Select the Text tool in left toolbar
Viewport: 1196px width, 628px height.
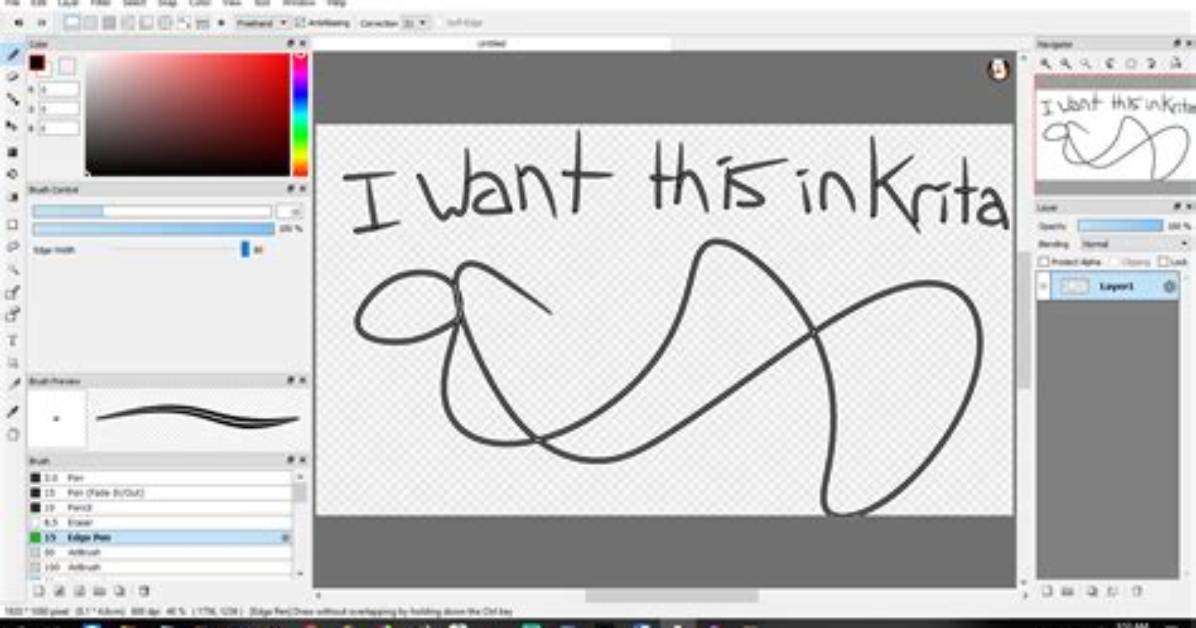point(13,340)
